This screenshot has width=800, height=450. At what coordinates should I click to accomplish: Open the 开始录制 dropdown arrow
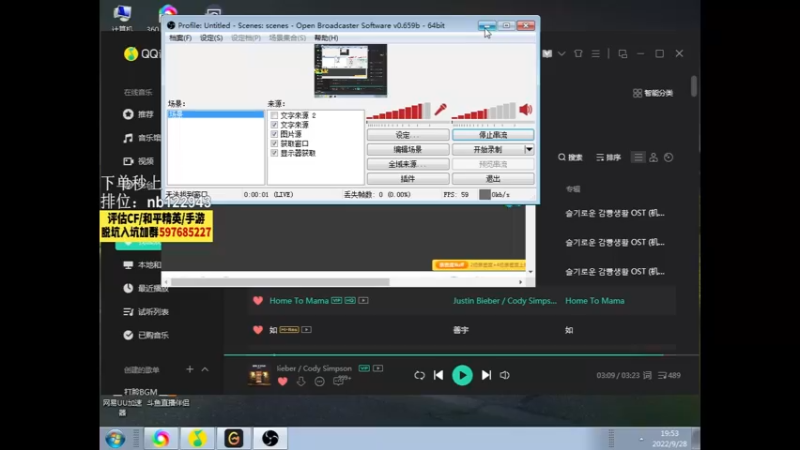point(529,149)
